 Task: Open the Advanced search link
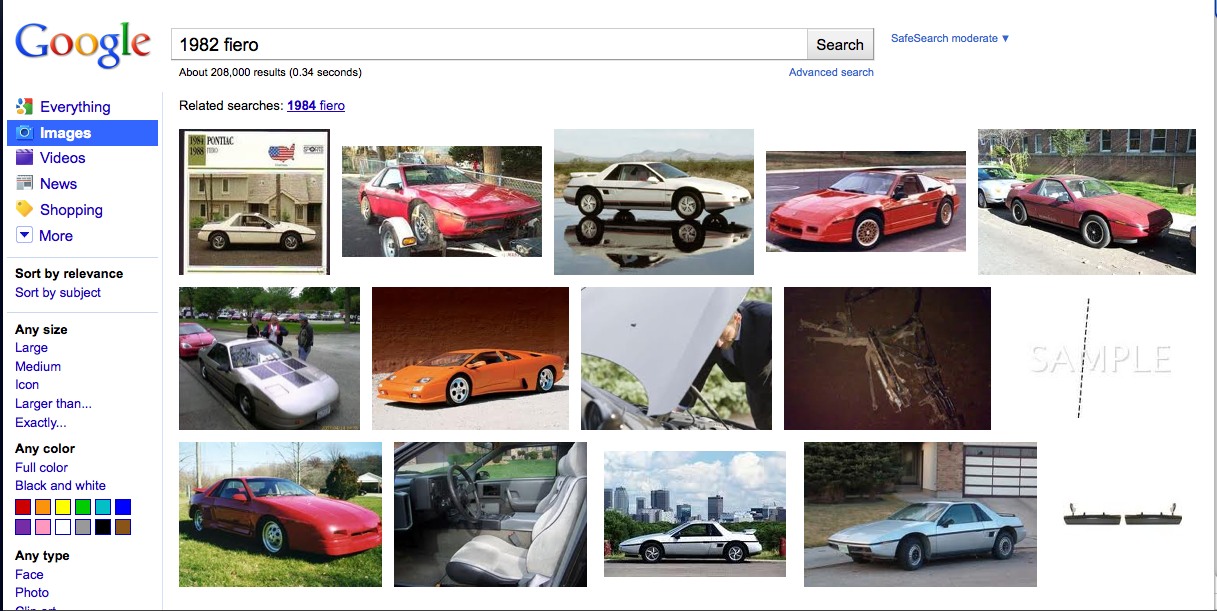[831, 72]
